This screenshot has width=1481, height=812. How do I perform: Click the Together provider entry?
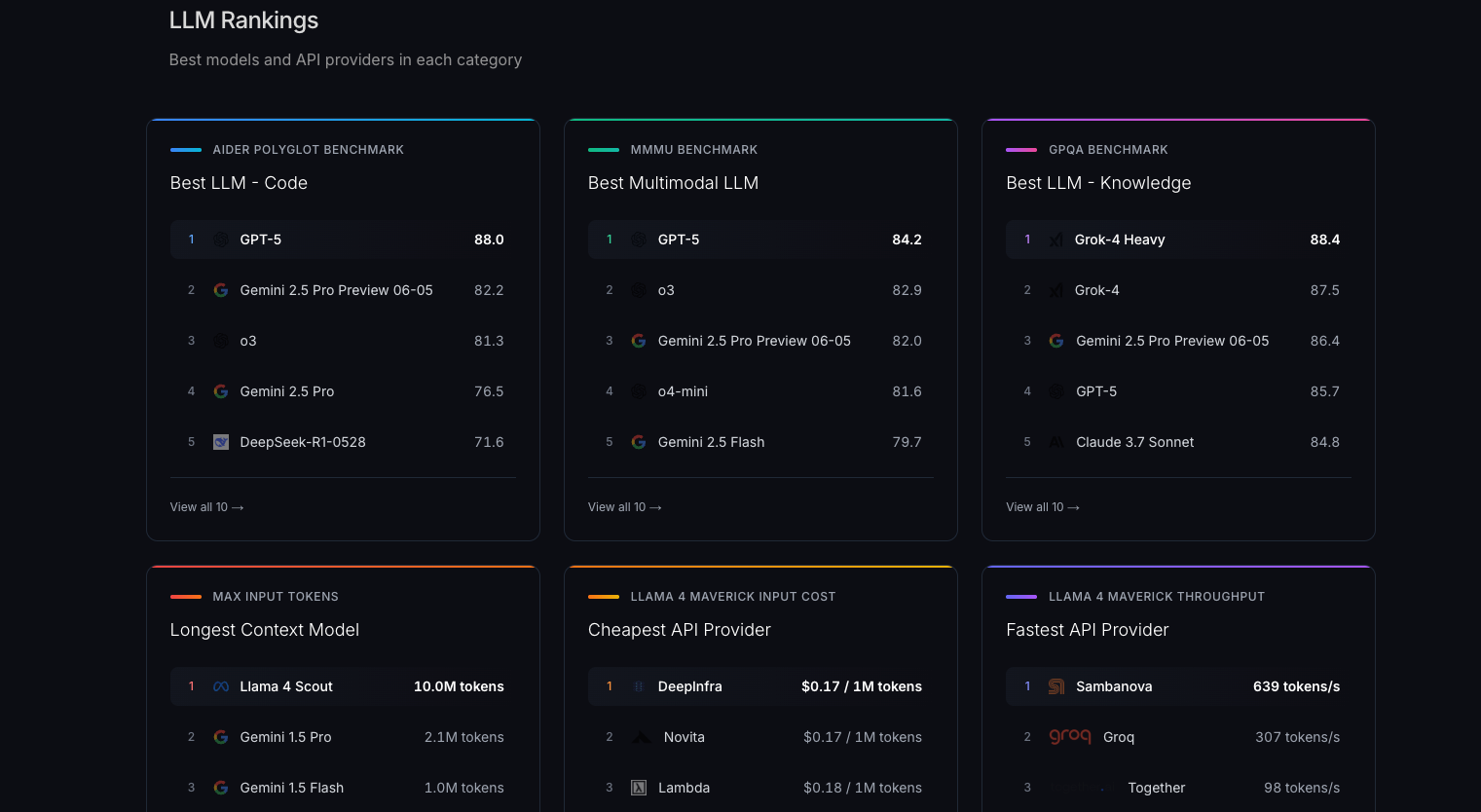click(x=1156, y=788)
